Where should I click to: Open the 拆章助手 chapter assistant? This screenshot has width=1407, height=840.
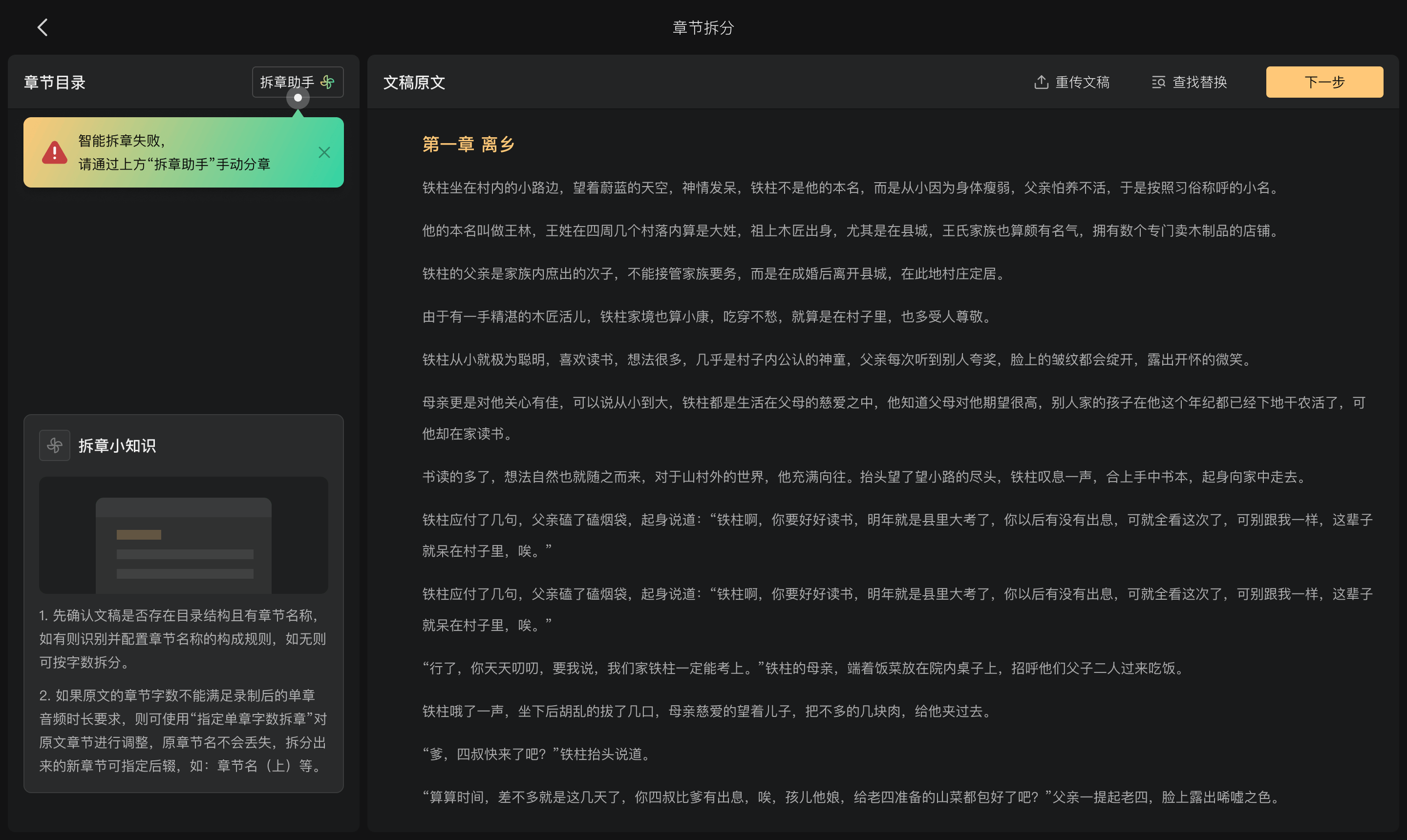pyautogui.click(x=297, y=82)
